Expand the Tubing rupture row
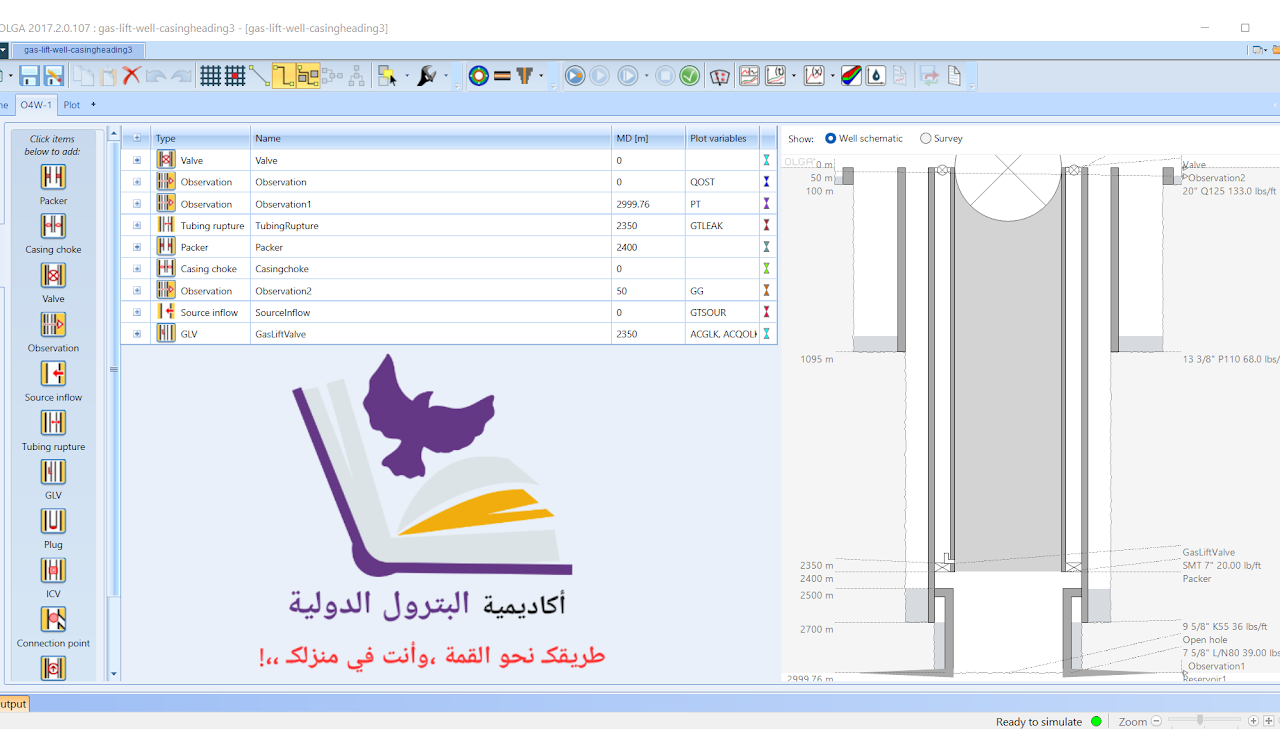The height and width of the screenshot is (750, 1280). point(137,226)
